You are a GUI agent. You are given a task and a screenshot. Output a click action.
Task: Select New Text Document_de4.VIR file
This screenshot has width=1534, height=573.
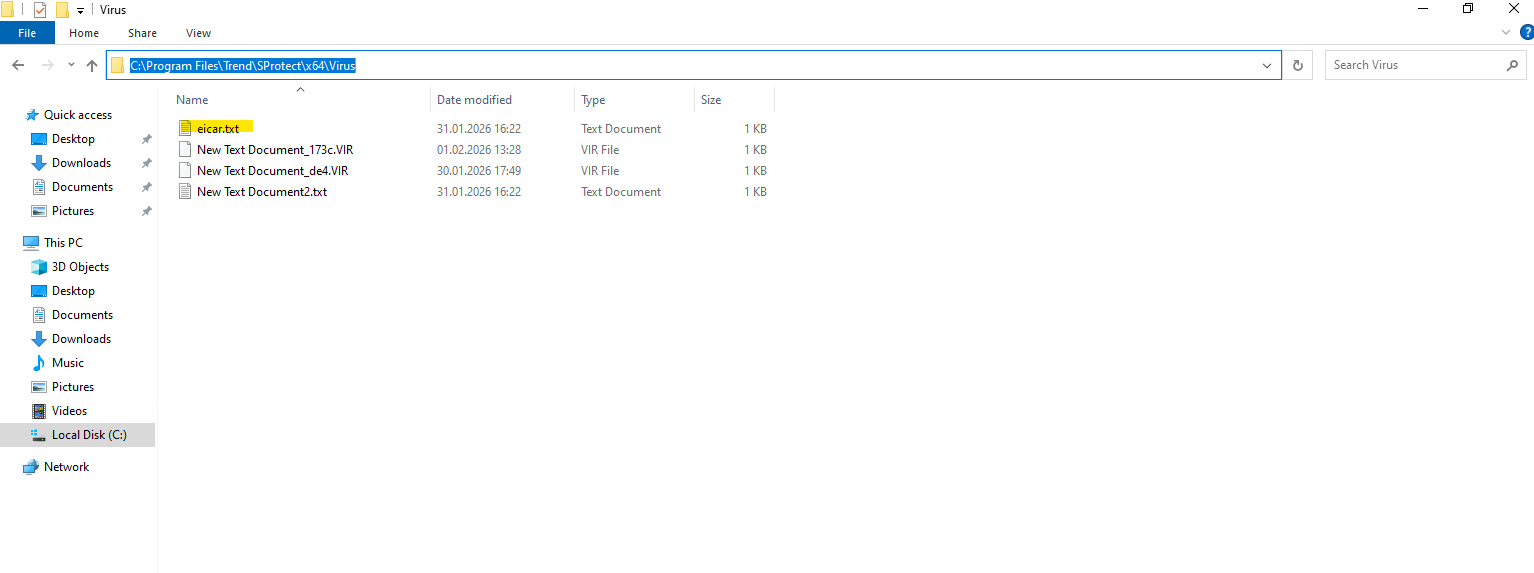pos(272,171)
